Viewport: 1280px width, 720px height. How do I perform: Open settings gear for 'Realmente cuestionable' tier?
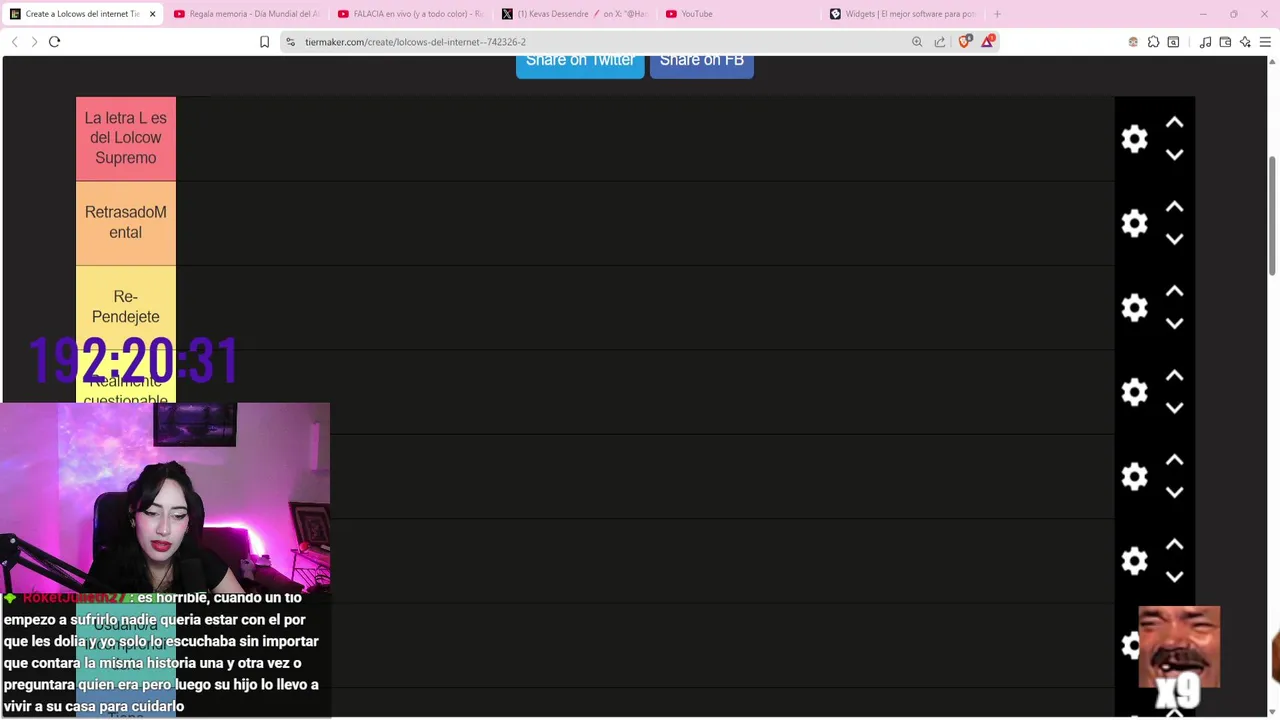click(1134, 391)
